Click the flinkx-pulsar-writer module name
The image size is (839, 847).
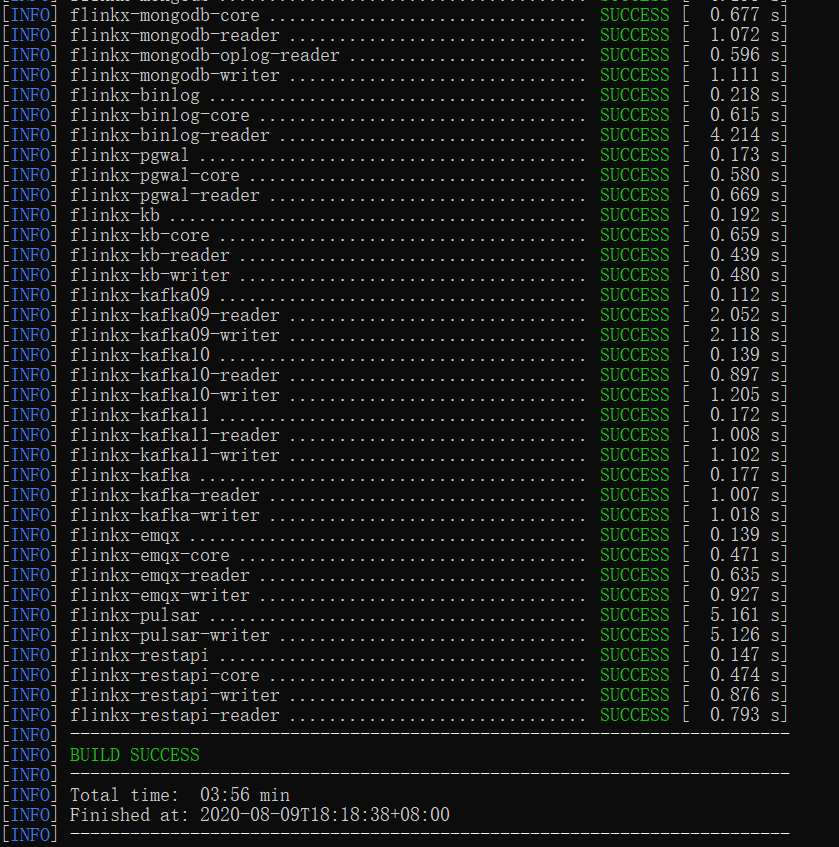[170, 635]
